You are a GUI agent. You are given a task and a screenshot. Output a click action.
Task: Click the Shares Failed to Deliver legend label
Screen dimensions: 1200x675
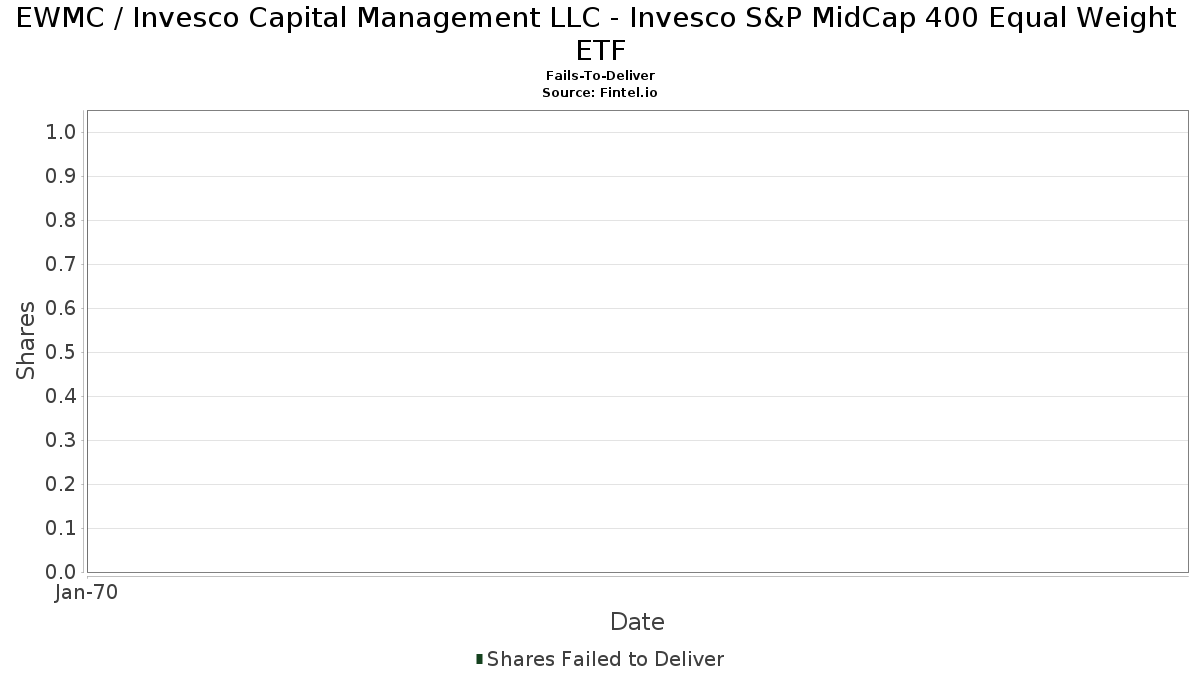click(x=605, y=659)
